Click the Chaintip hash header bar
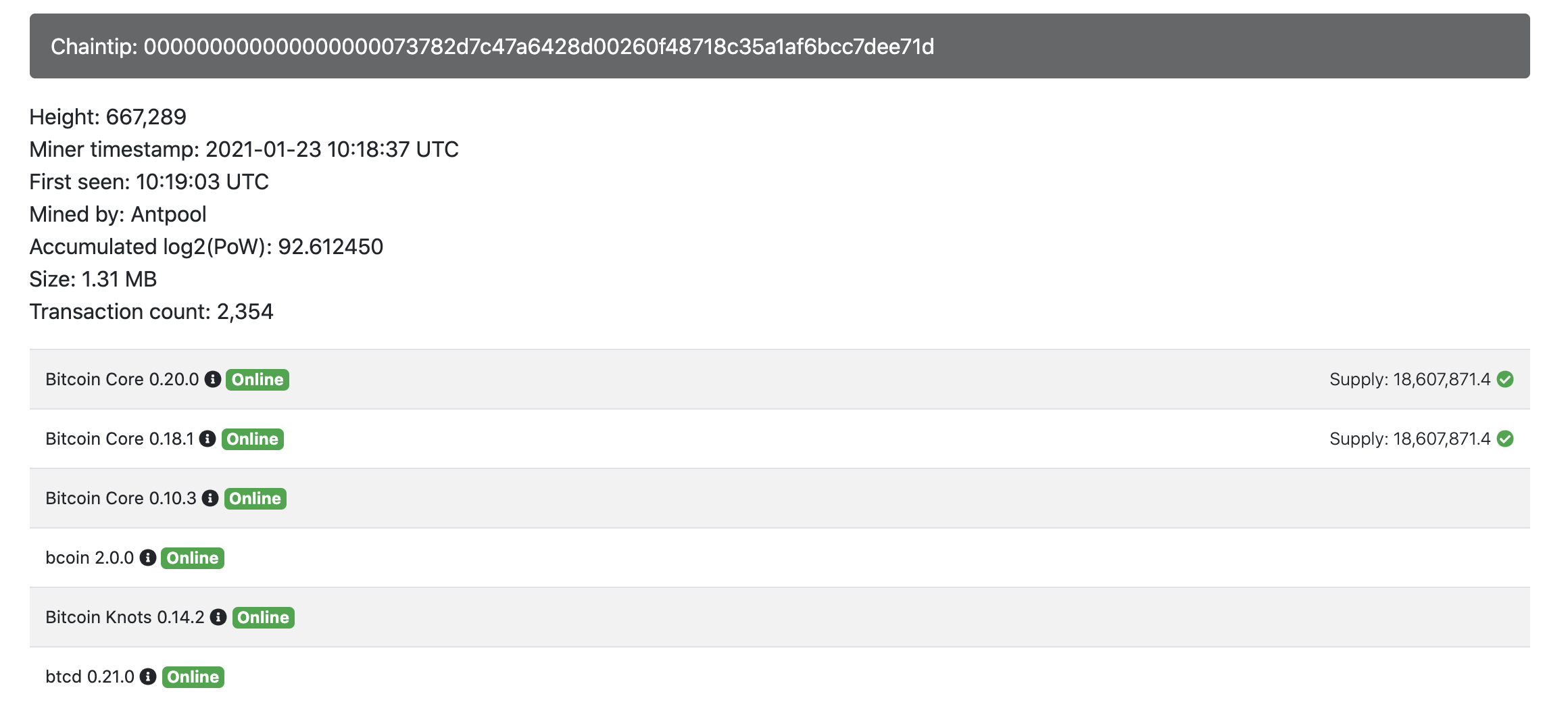Image resolution: width=1568 pixels, height=711 pixels. (x=779, y=46)
